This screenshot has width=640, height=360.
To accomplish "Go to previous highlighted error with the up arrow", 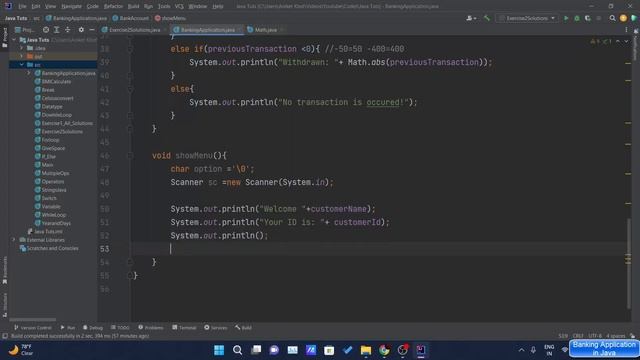I will [x=618, y=42].
